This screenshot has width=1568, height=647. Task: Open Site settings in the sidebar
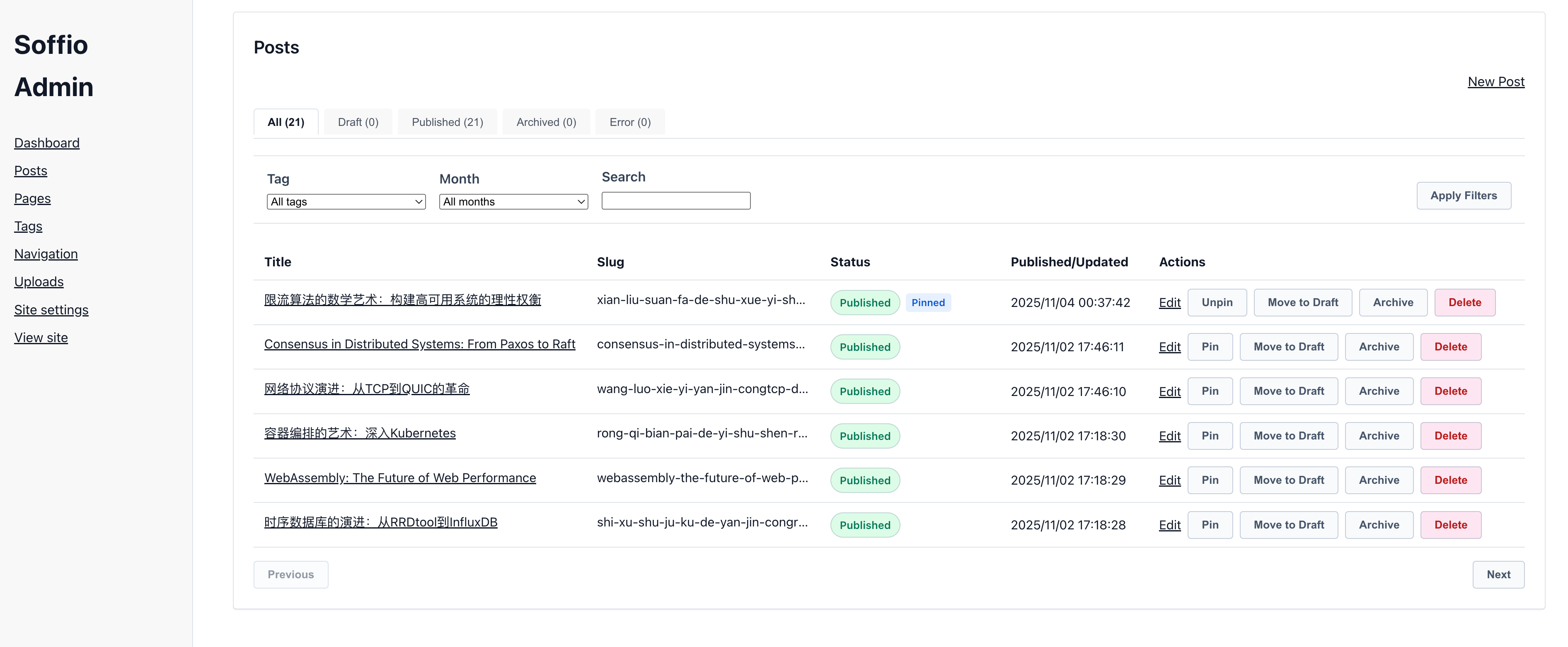51,310
